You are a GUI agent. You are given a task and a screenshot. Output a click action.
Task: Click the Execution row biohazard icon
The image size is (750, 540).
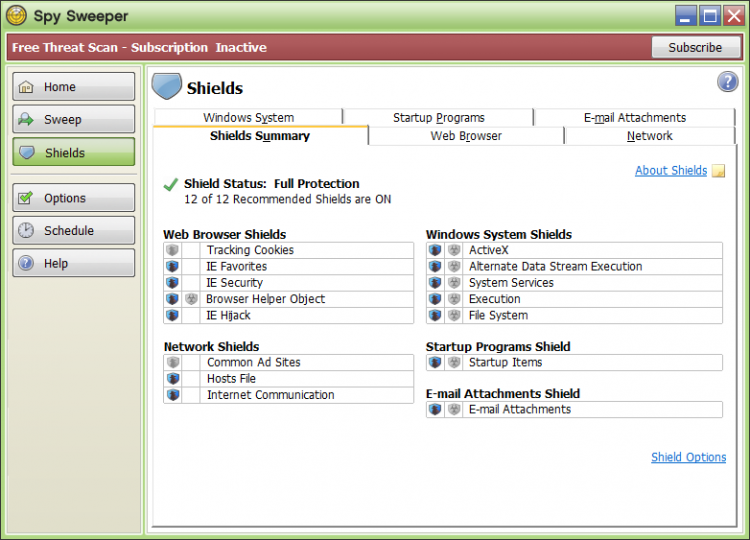454,299
